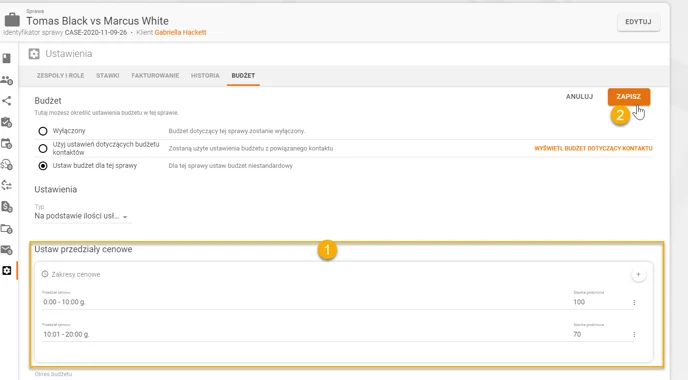Open the Typ dropdown Na podstawie ilości
688x380 pixels.
(x=82, y=216)
